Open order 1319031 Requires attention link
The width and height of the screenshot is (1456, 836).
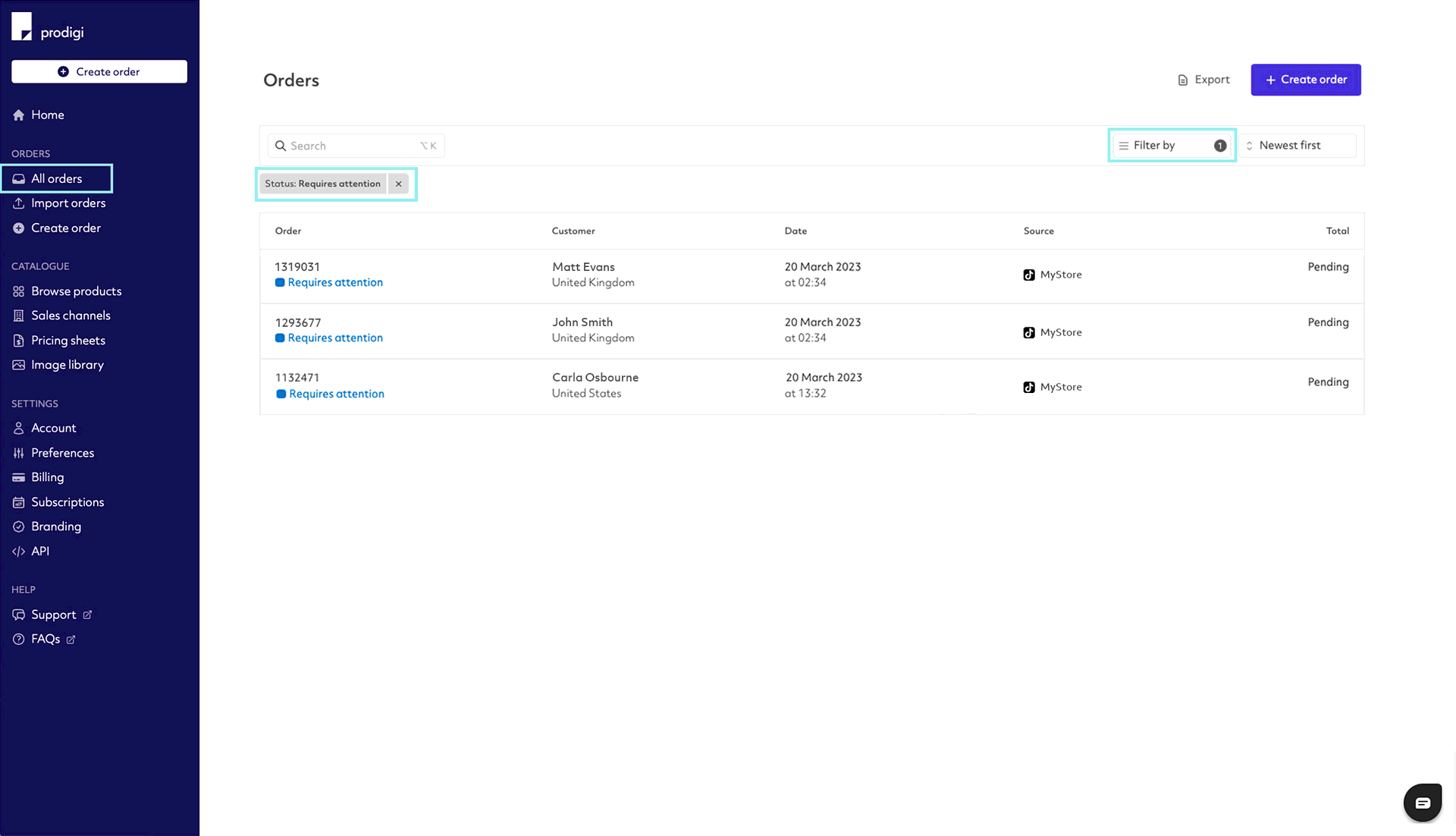pyautogui.click(x=334, y=282)
